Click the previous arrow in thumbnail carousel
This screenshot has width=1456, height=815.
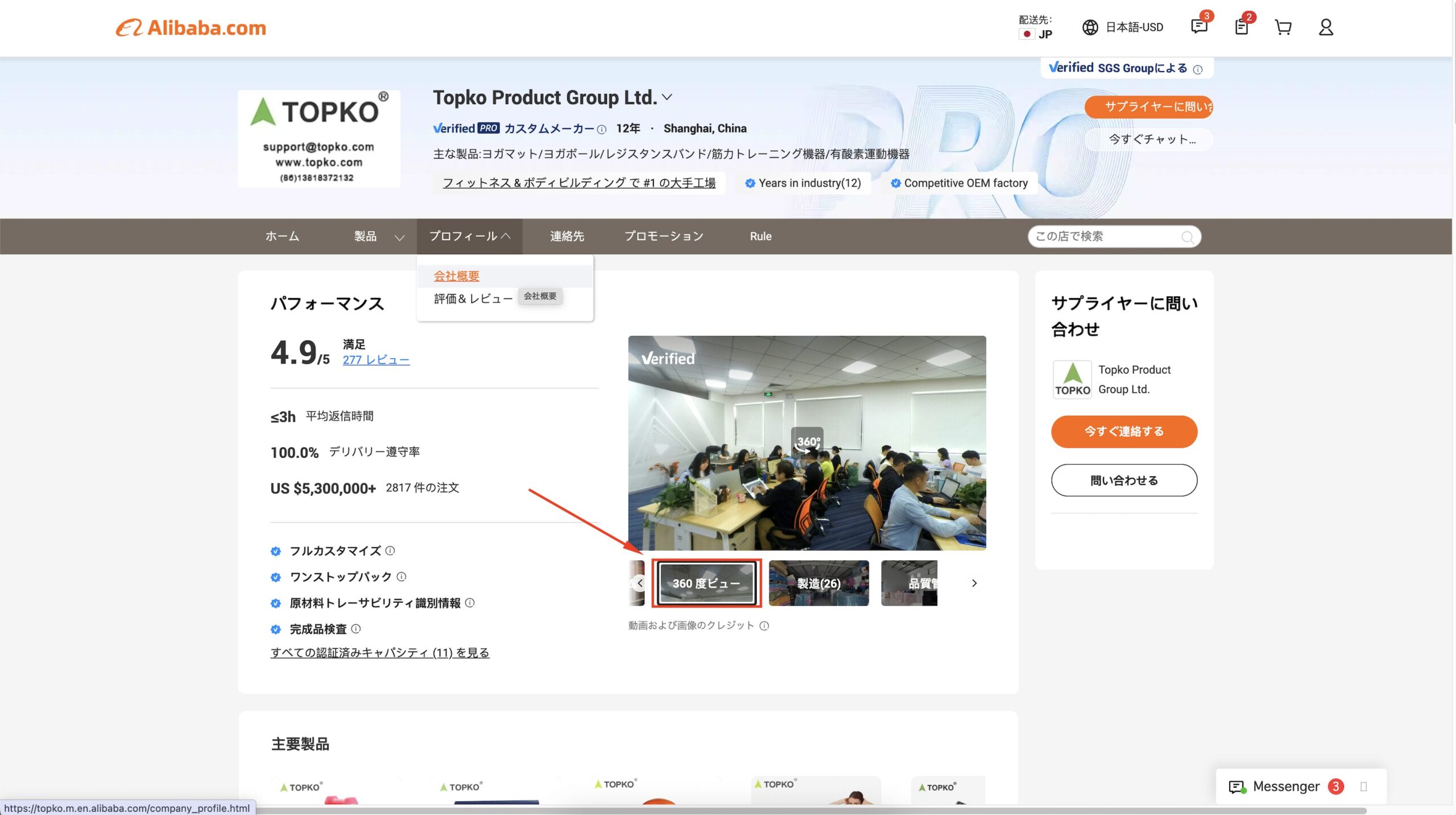point(640,583)
